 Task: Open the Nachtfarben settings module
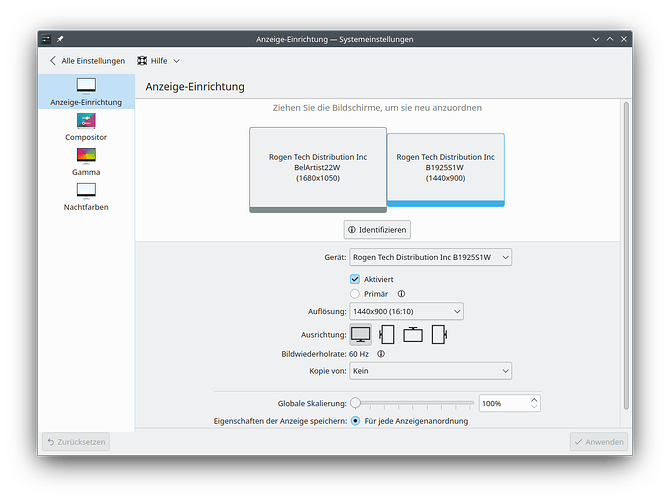(86, 196)
